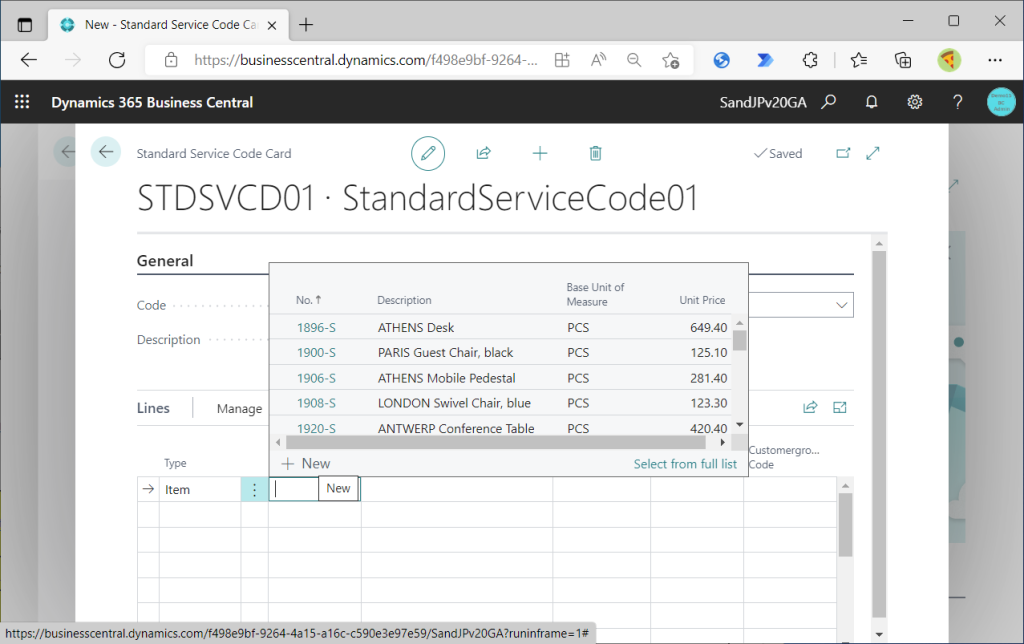
Task: Click Select from full list link
Action: 685,464
